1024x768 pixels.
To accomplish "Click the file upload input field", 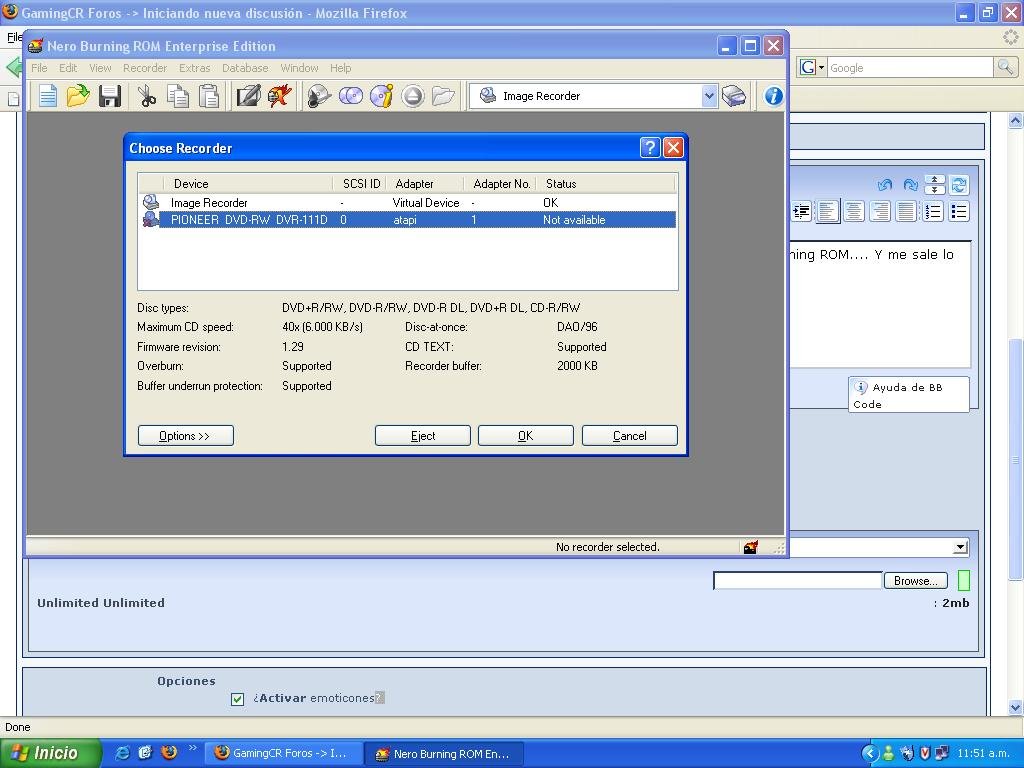I will (797, 581).
